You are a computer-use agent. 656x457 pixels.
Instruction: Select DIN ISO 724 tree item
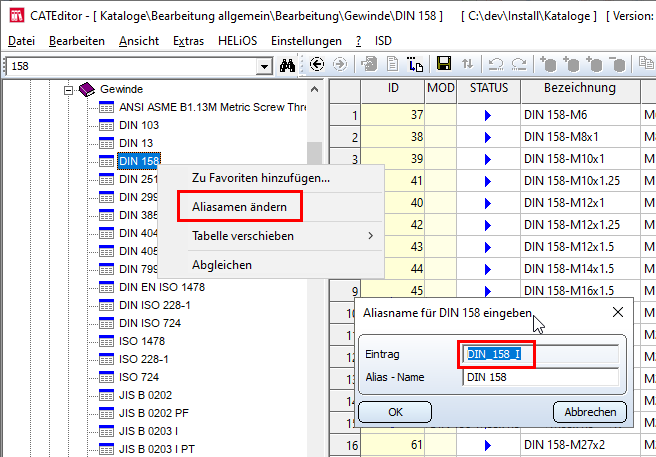pos(150,323)
